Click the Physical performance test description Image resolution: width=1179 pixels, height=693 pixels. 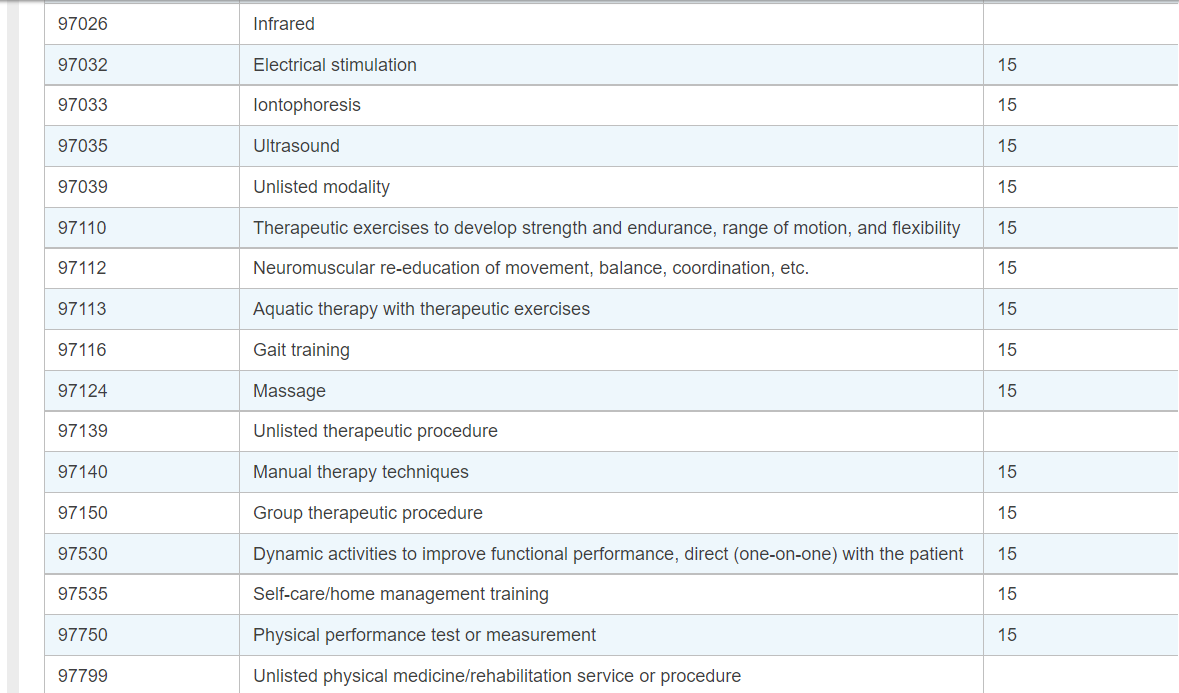(425, 635)
